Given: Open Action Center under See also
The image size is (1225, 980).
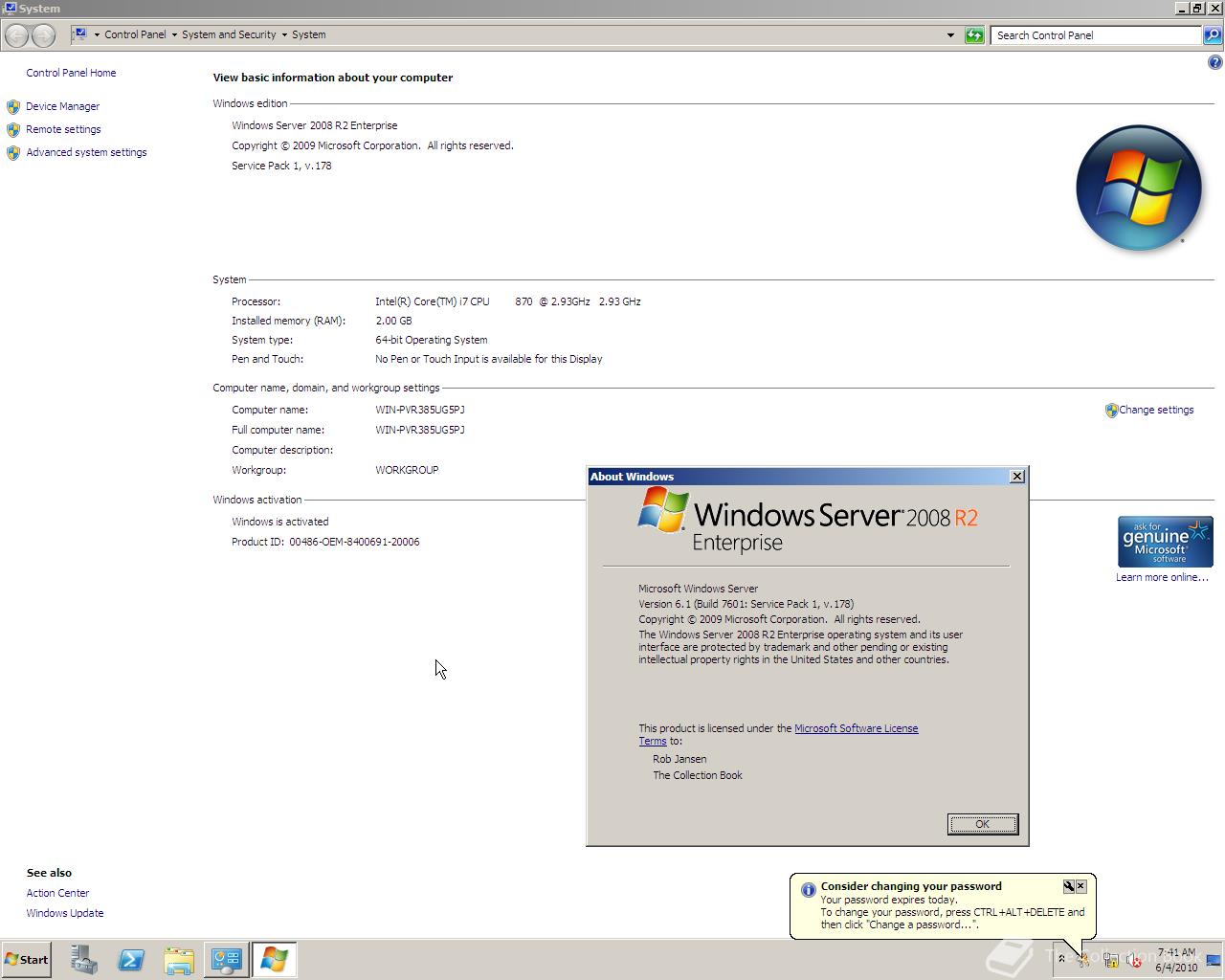Looking at the screenshot, I should [x=57, y=893].
